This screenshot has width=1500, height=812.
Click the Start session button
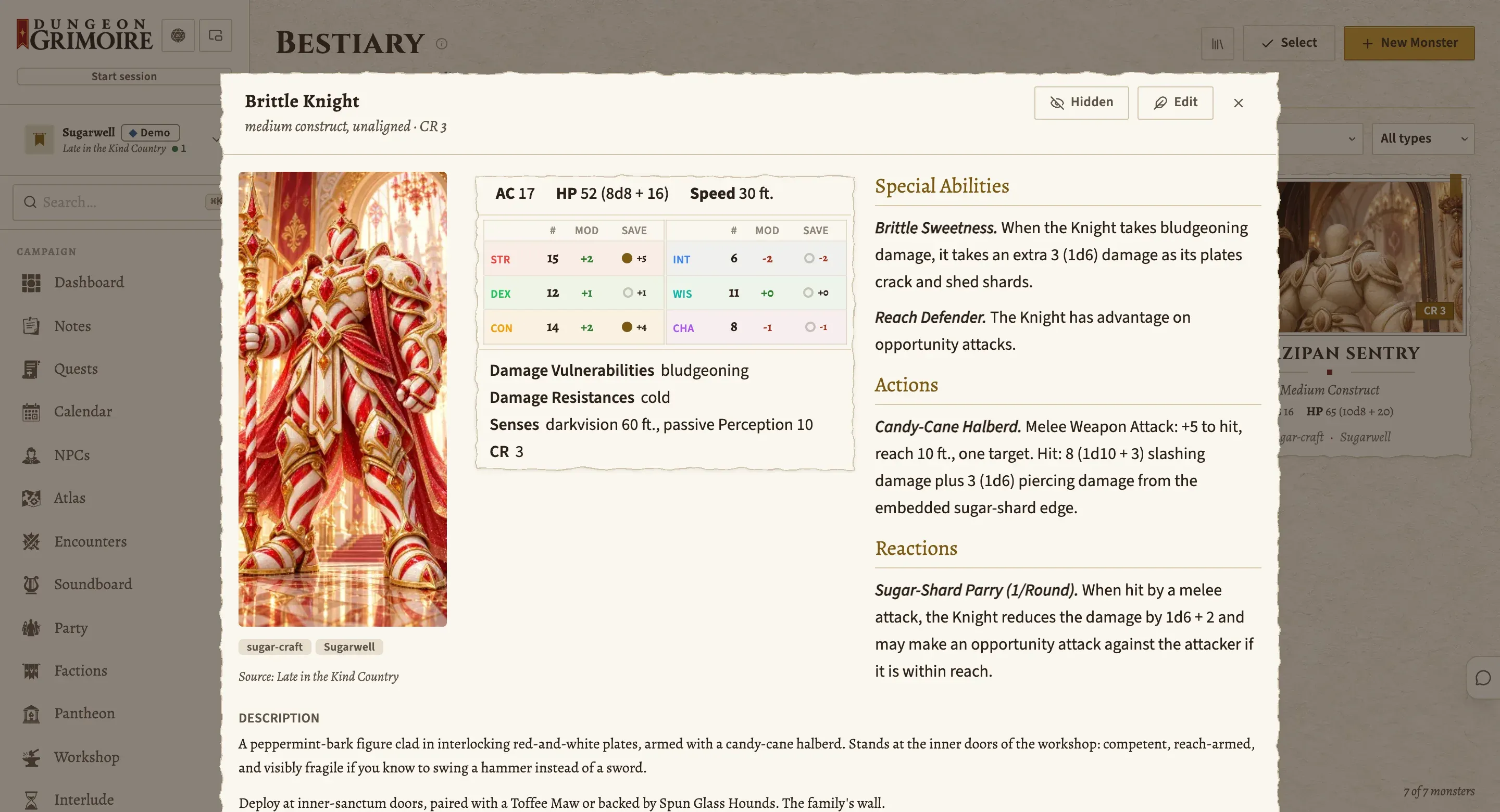[x=124, y=76]
